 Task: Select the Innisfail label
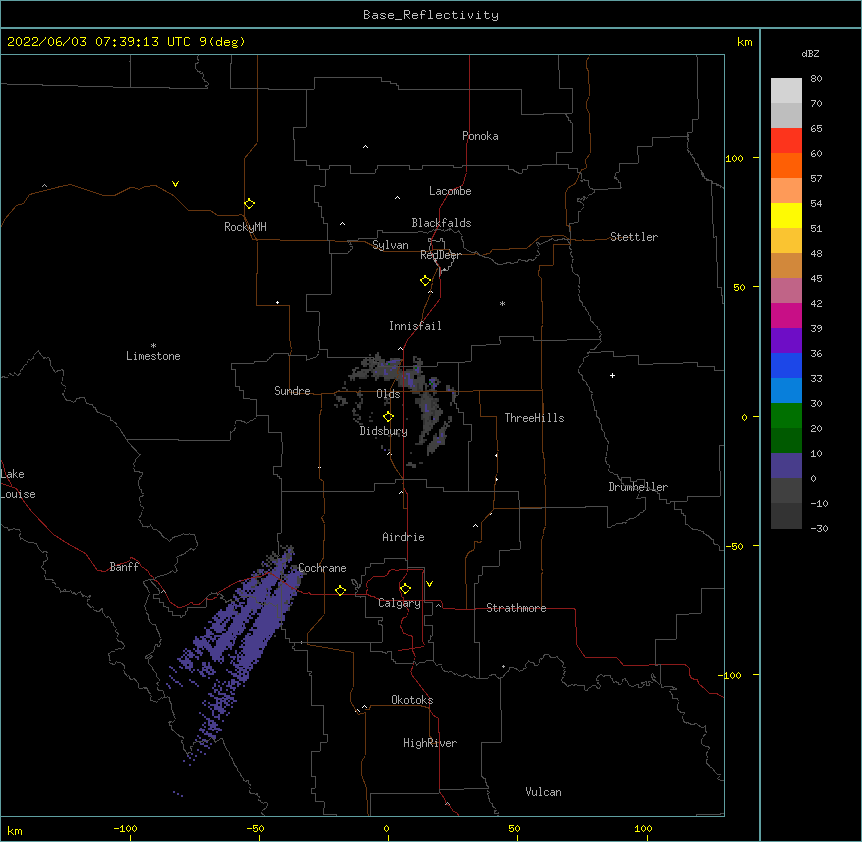pos(415,326)
